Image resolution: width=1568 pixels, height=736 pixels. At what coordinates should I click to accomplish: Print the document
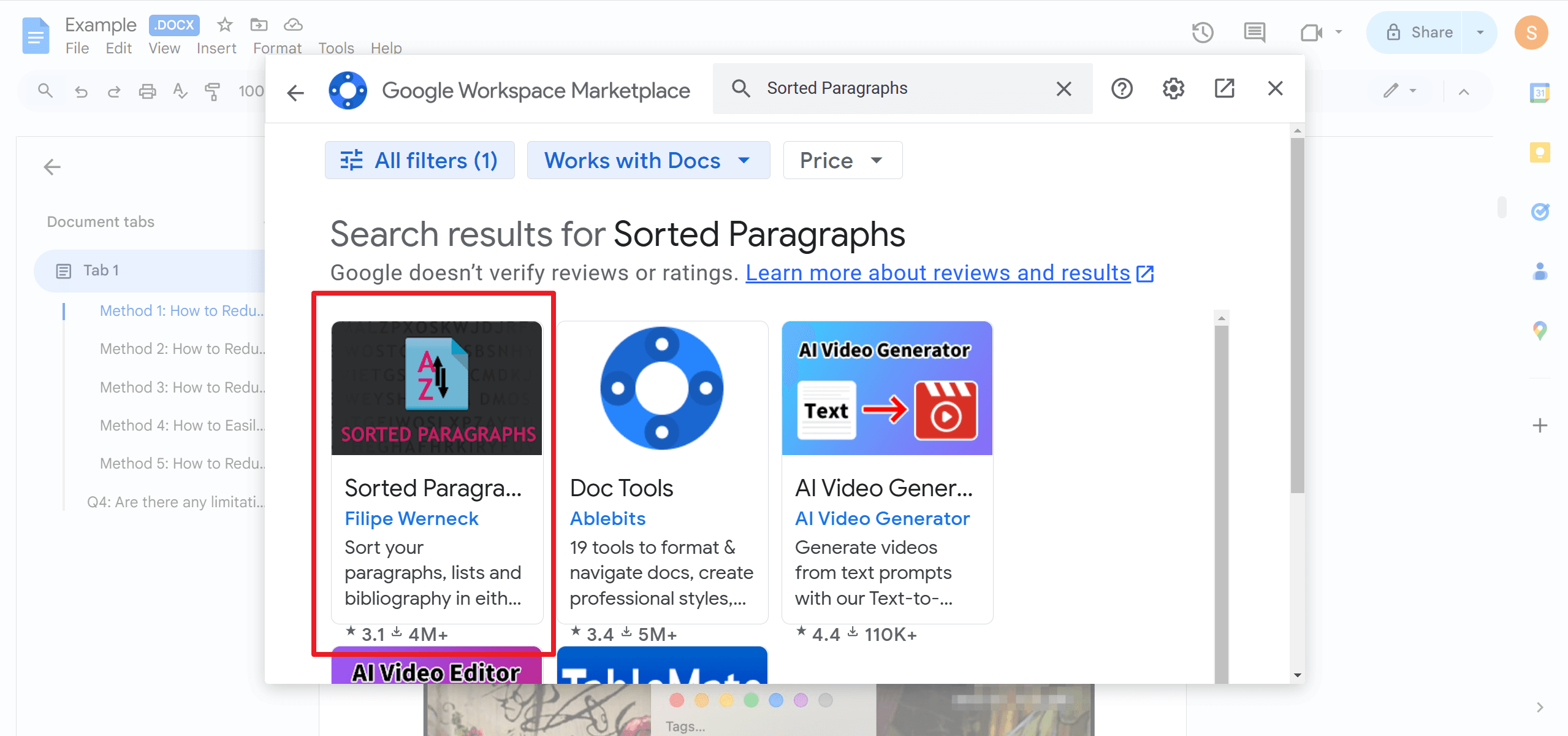pyautogui.click(x=147, y=91)
